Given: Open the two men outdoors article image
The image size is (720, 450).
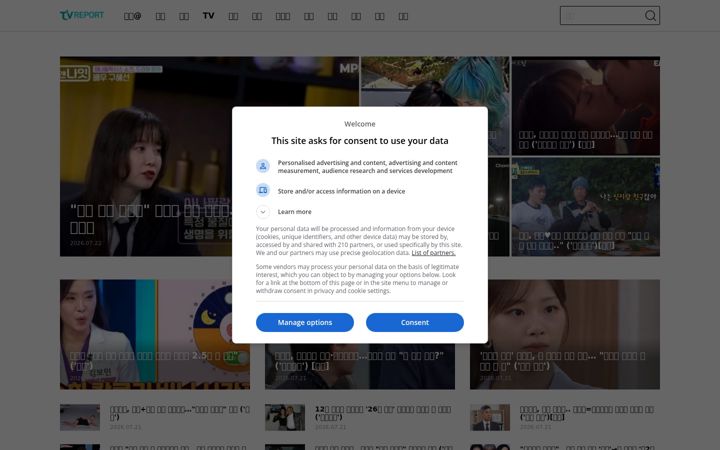Looking at the screenshot, I should pyautogui.click(x=585, y=207).
